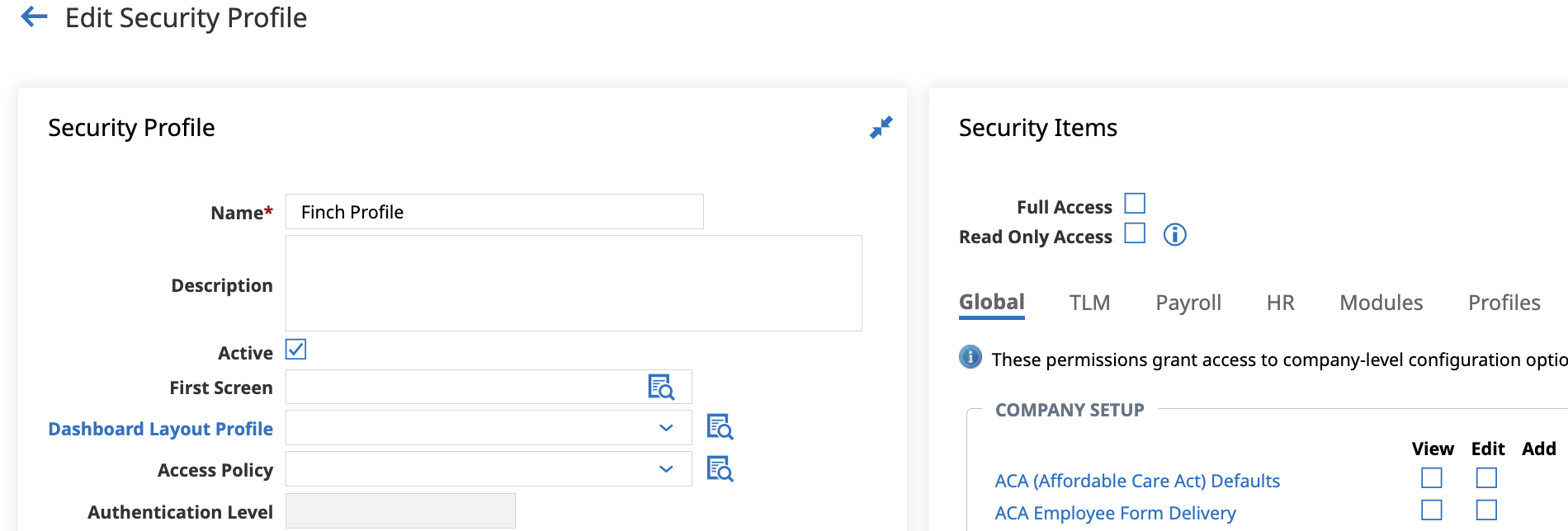Open Access Policy lookup icon
This screenshot has width=1568, height=531.
(720, 468)
